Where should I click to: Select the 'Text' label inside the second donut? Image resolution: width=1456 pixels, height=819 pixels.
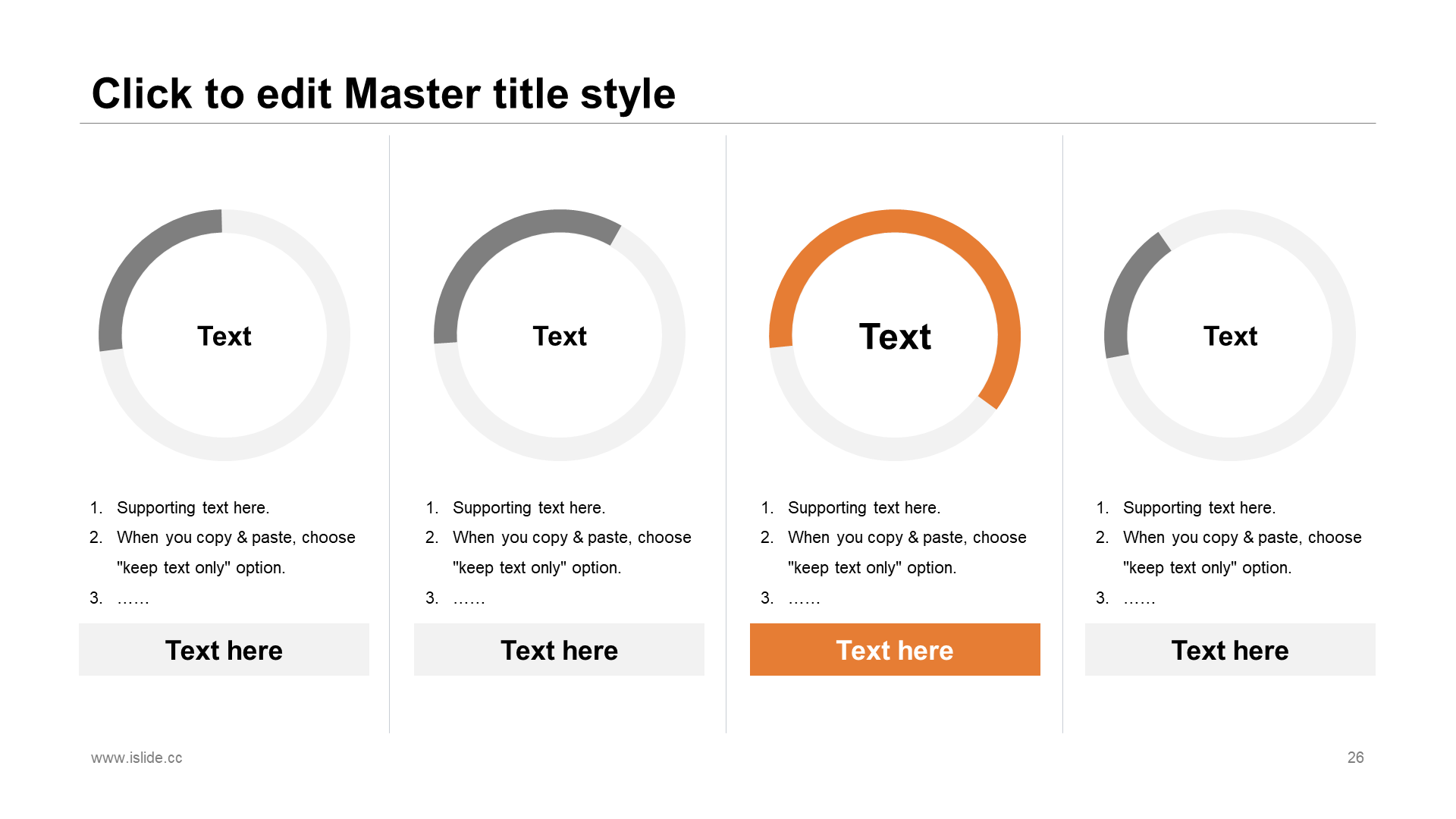(x=560, y=336)
